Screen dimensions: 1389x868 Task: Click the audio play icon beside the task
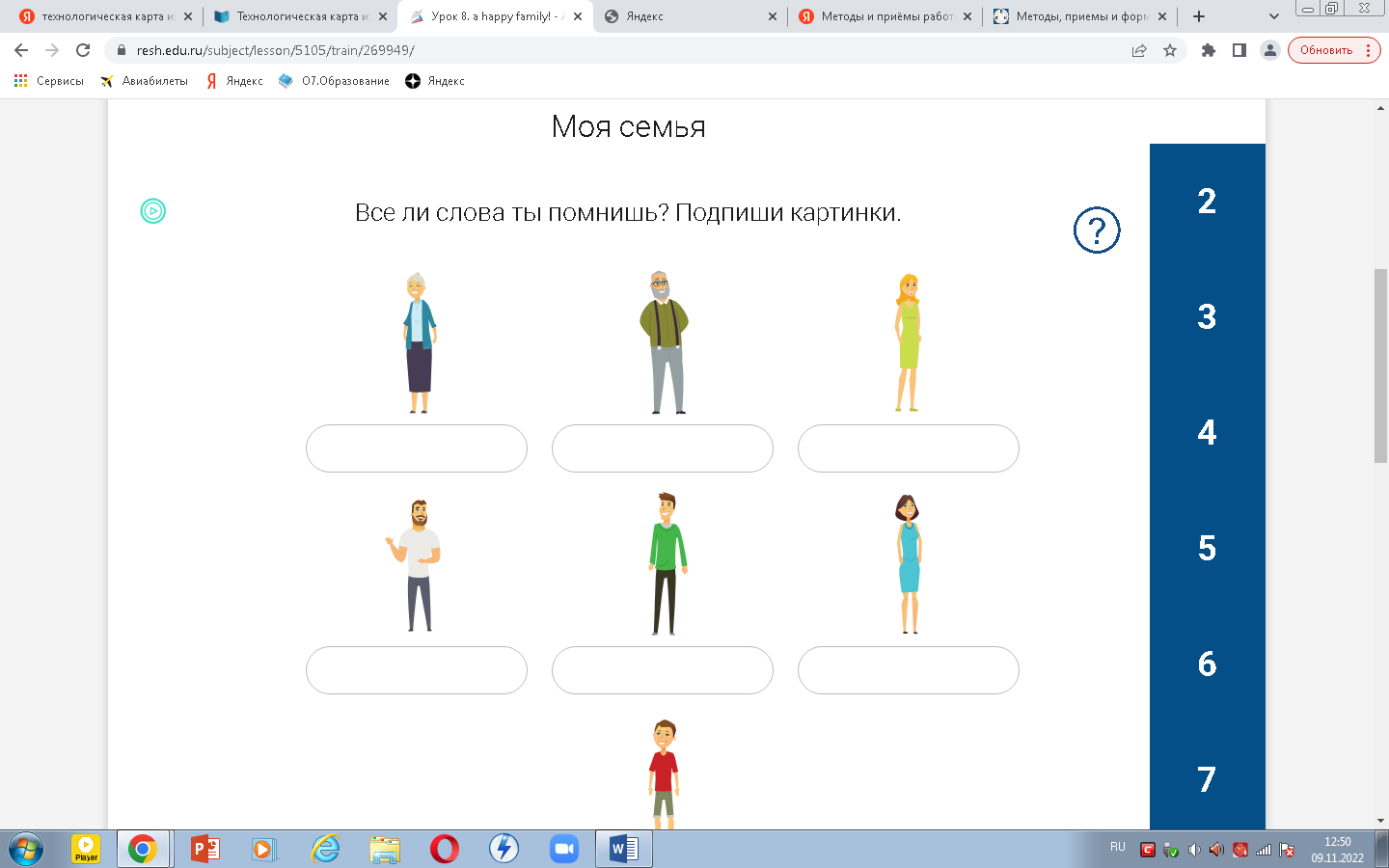click(x=153, y=210)
